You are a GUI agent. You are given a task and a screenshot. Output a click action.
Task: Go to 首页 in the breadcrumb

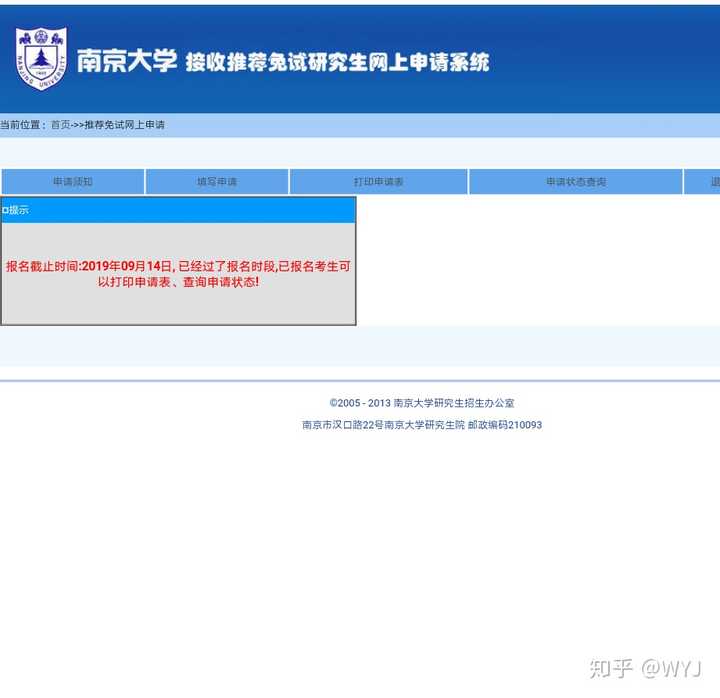(61, 124)
